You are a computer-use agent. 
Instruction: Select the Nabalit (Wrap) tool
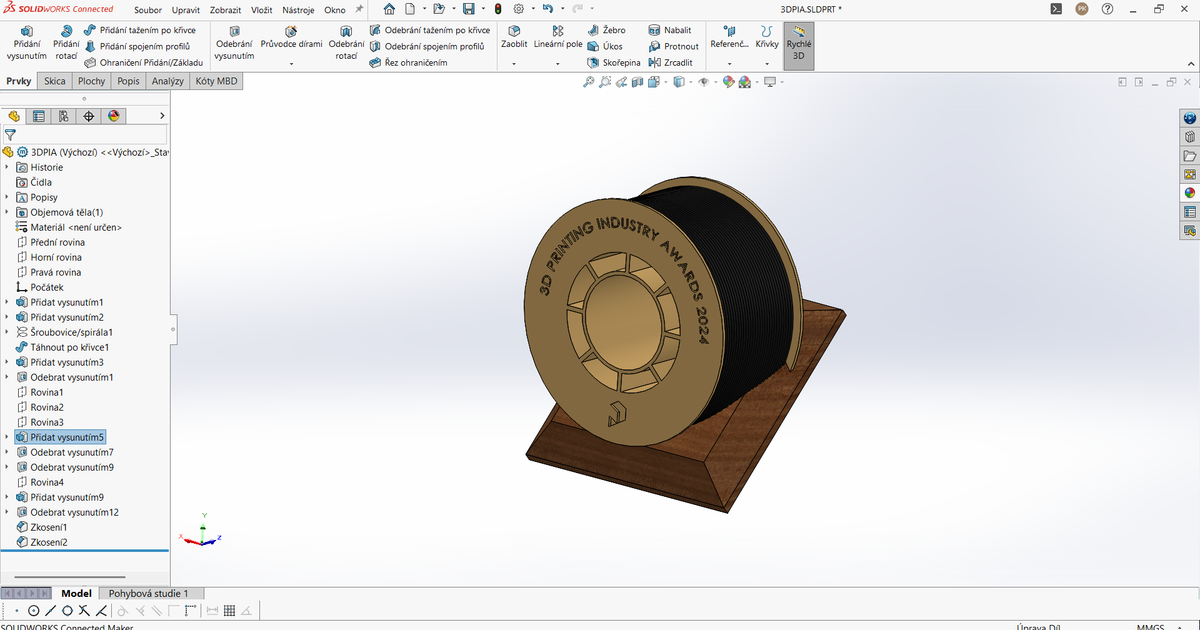point(671,29)
